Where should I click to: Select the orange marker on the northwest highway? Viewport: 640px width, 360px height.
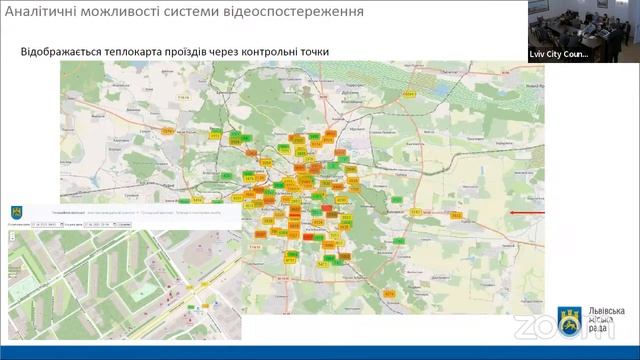[x=167, y=131]
